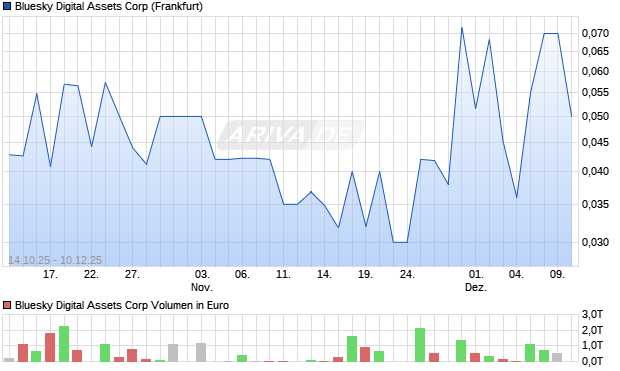Click the date axis label 01.
Image resolution: width=620 pixels, height=371 pixels.
point(476,274)
